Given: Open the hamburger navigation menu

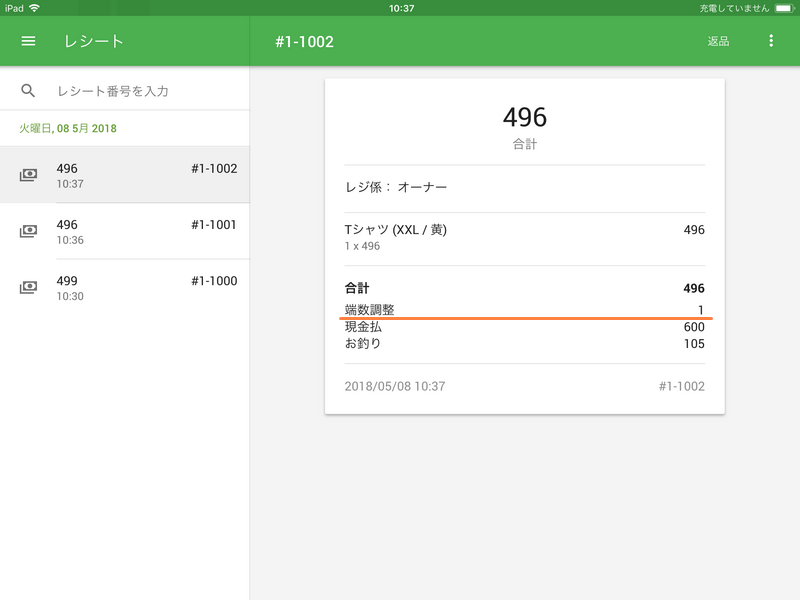Looking at the screenshot, I should (x=28, y=41).
